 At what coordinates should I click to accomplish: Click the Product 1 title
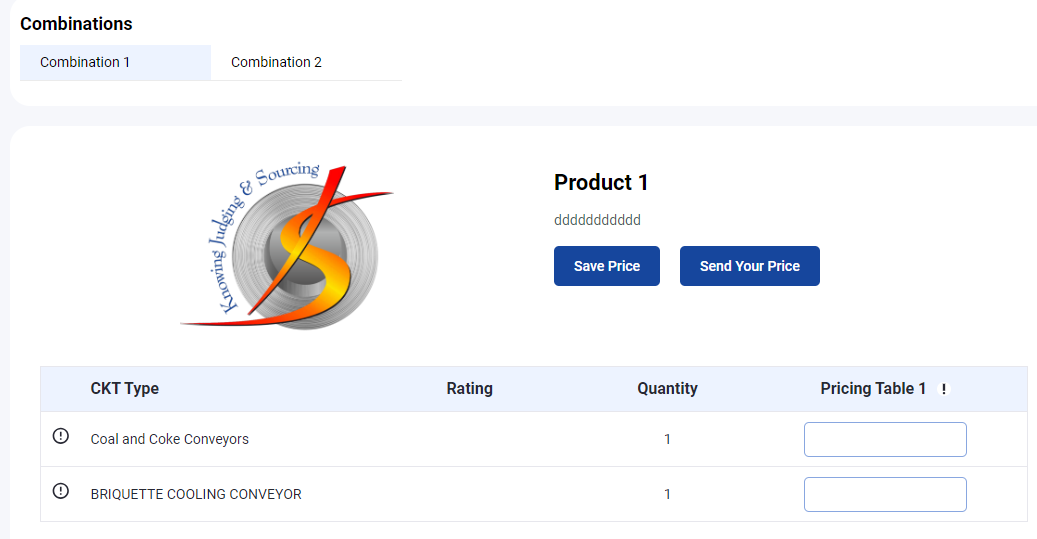[x=601, y=183]
